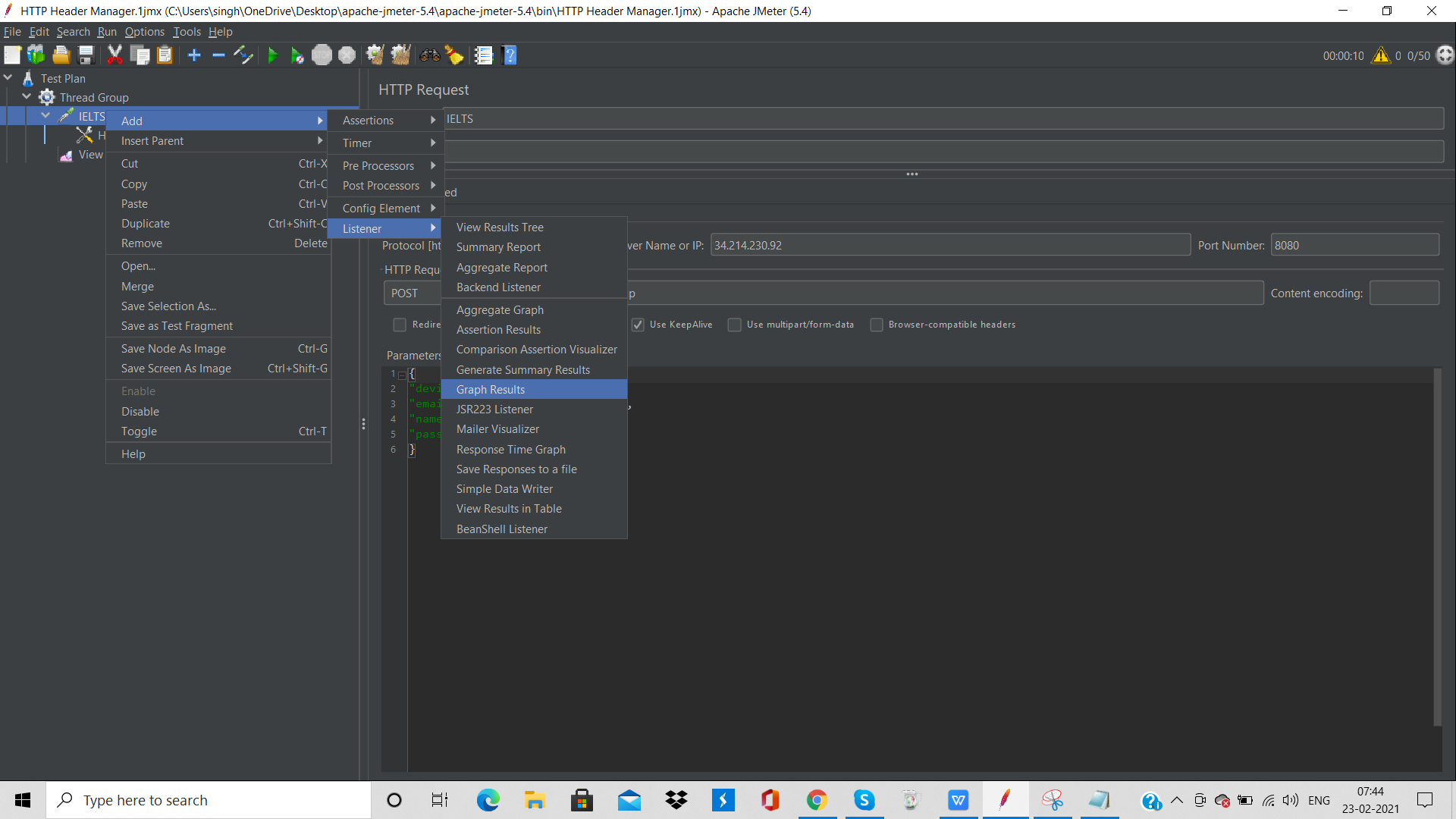
Task: Choose Duplicate in the context menu
Action: 146,224
